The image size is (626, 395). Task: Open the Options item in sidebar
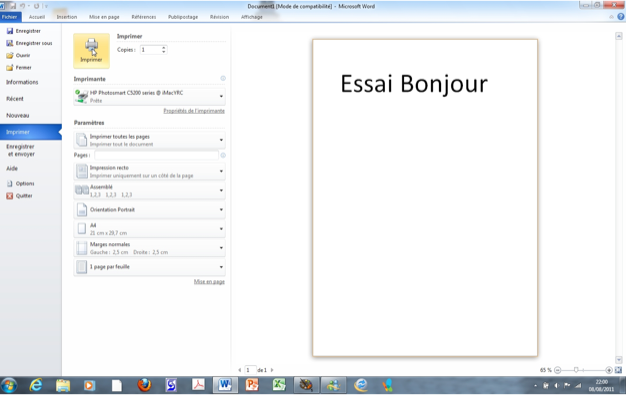tap(20, 183)
